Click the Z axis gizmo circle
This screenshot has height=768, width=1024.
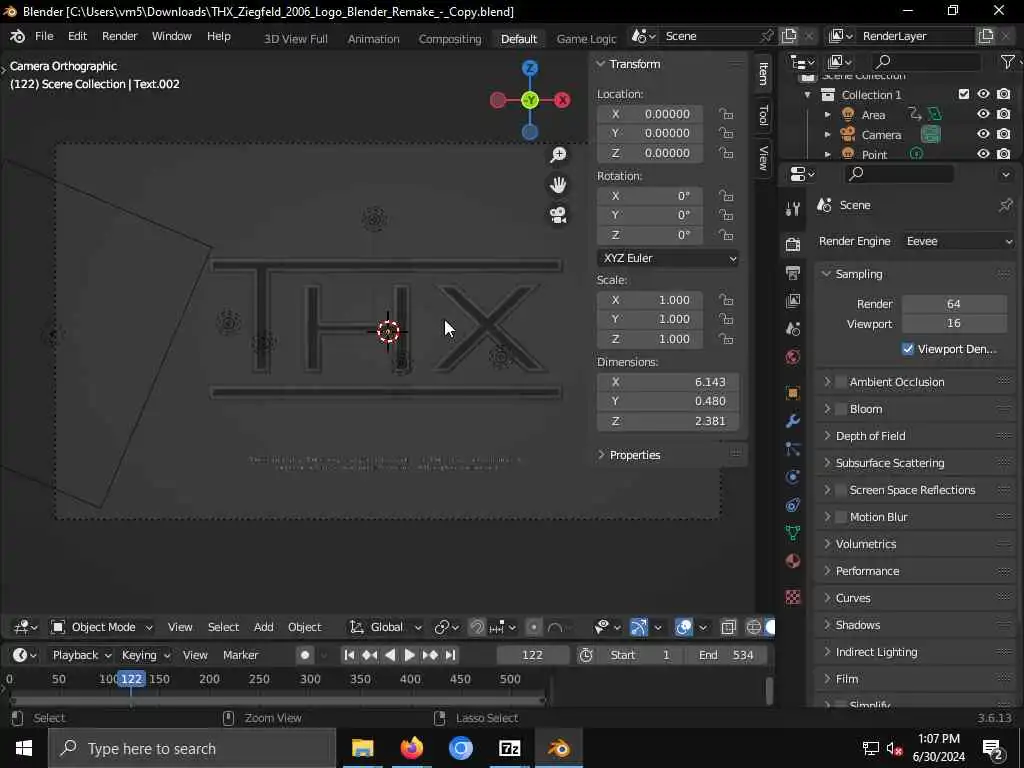pyautogui.click(x=530, y=68)
